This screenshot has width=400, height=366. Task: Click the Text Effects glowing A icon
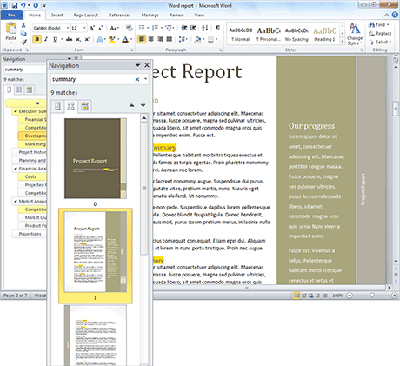point(100,39)
